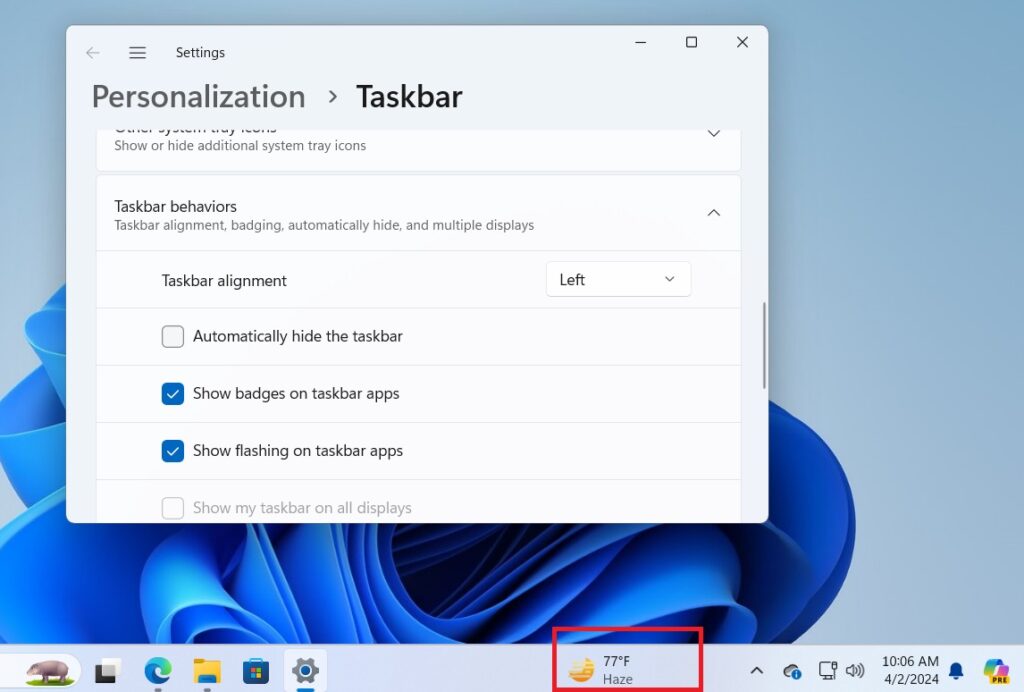The width and height of the screenshot is (1024, 692).
Task: Uncheck Show flashing on taskbar apps
Action: click(172, 450)
